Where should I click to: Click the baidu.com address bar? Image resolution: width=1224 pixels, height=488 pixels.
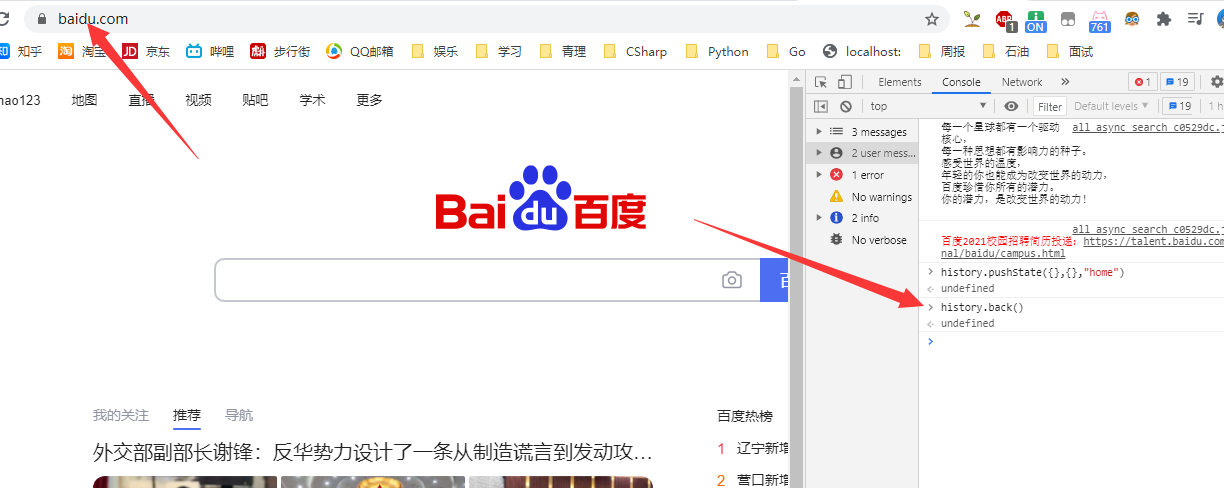pos(485,18)
